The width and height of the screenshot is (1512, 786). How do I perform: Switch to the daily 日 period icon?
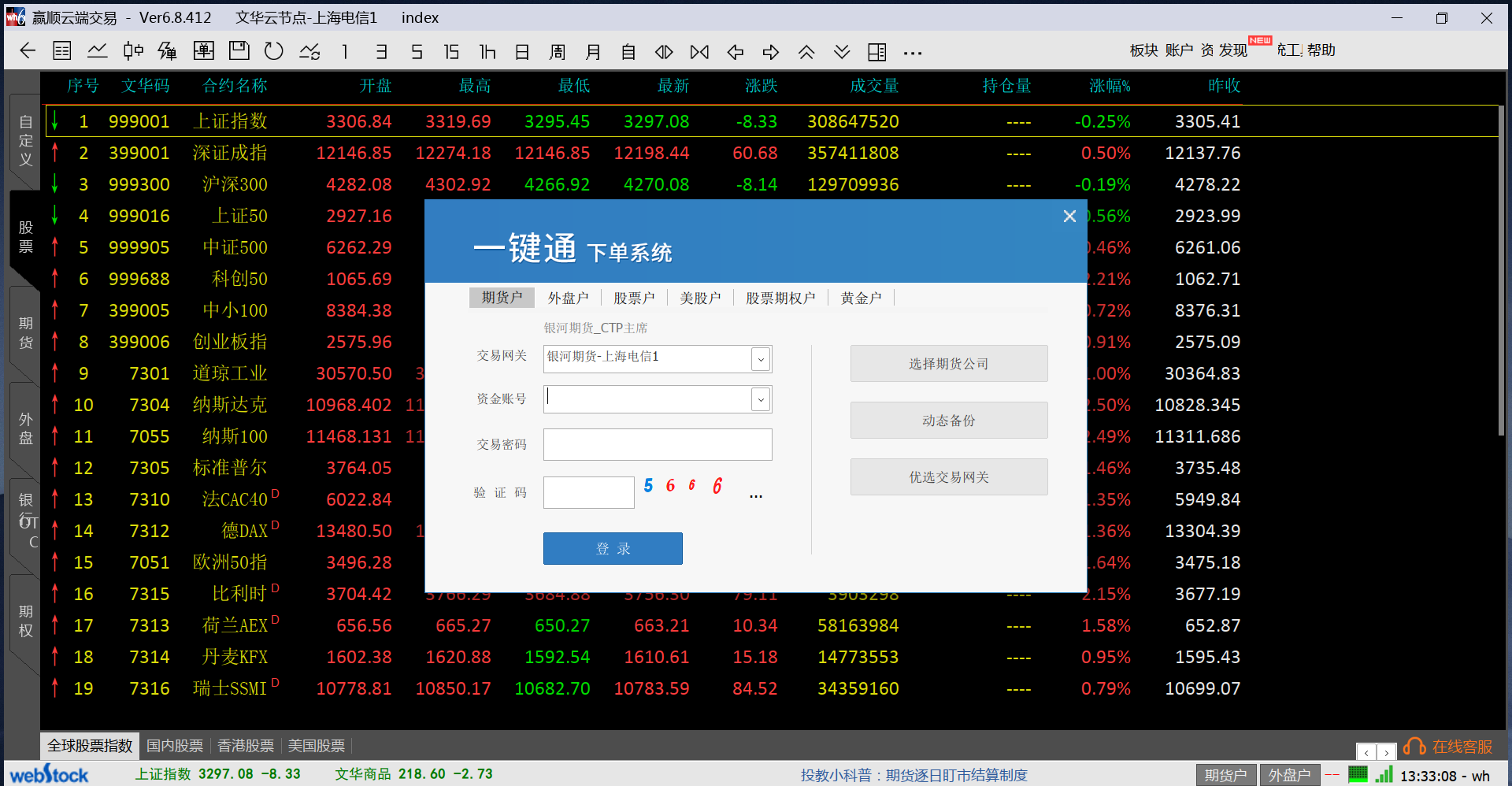tap(522, 51)
